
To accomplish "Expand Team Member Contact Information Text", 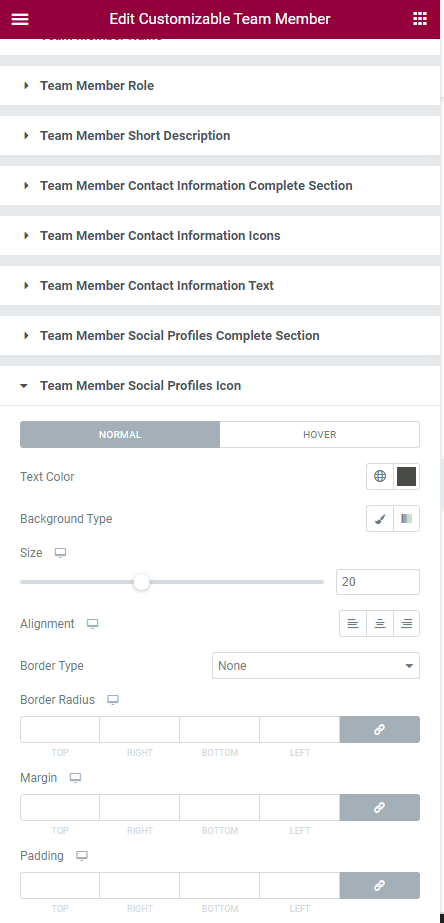I will pos(220,285).
